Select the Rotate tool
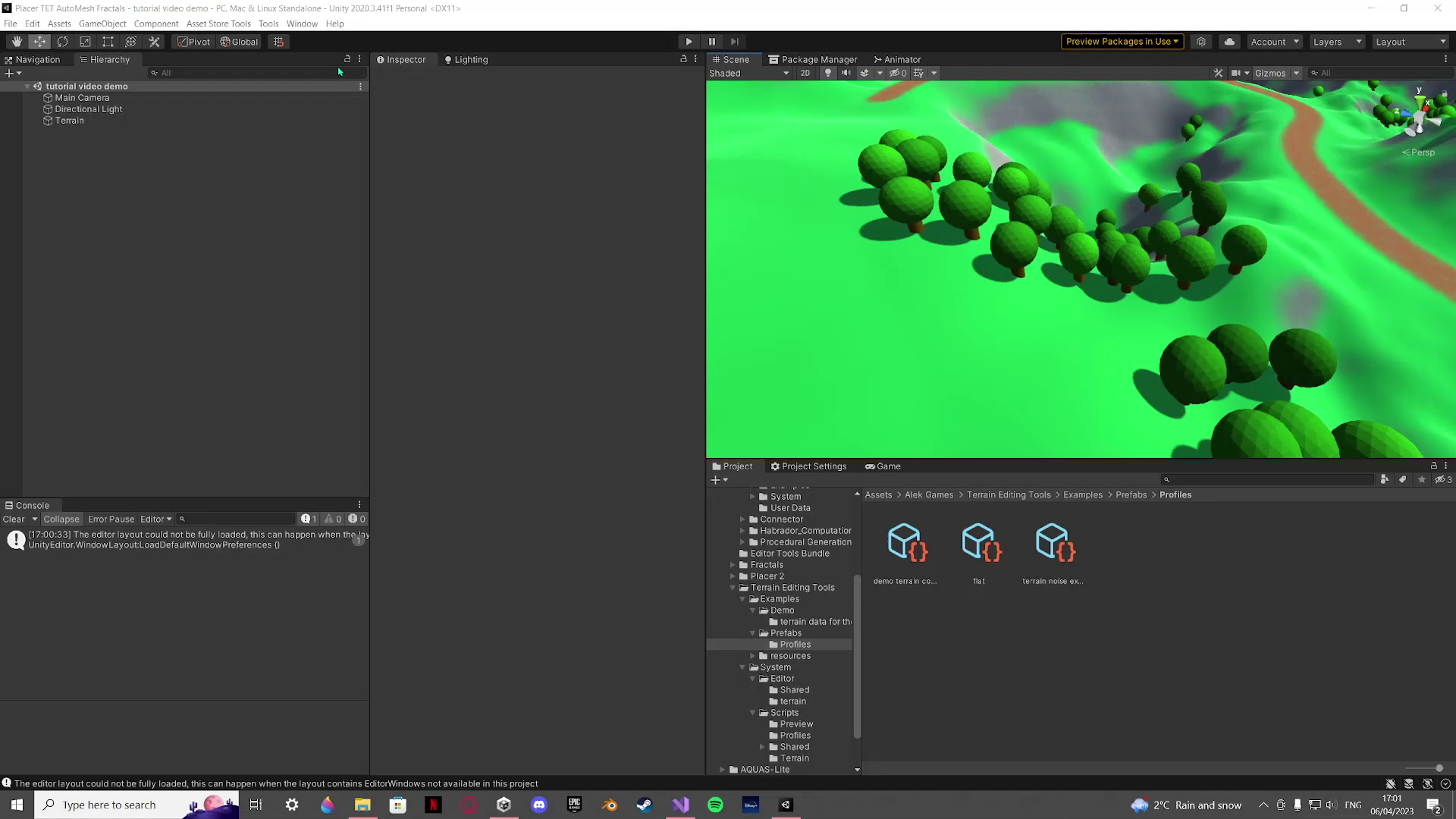 click(62, 42)
